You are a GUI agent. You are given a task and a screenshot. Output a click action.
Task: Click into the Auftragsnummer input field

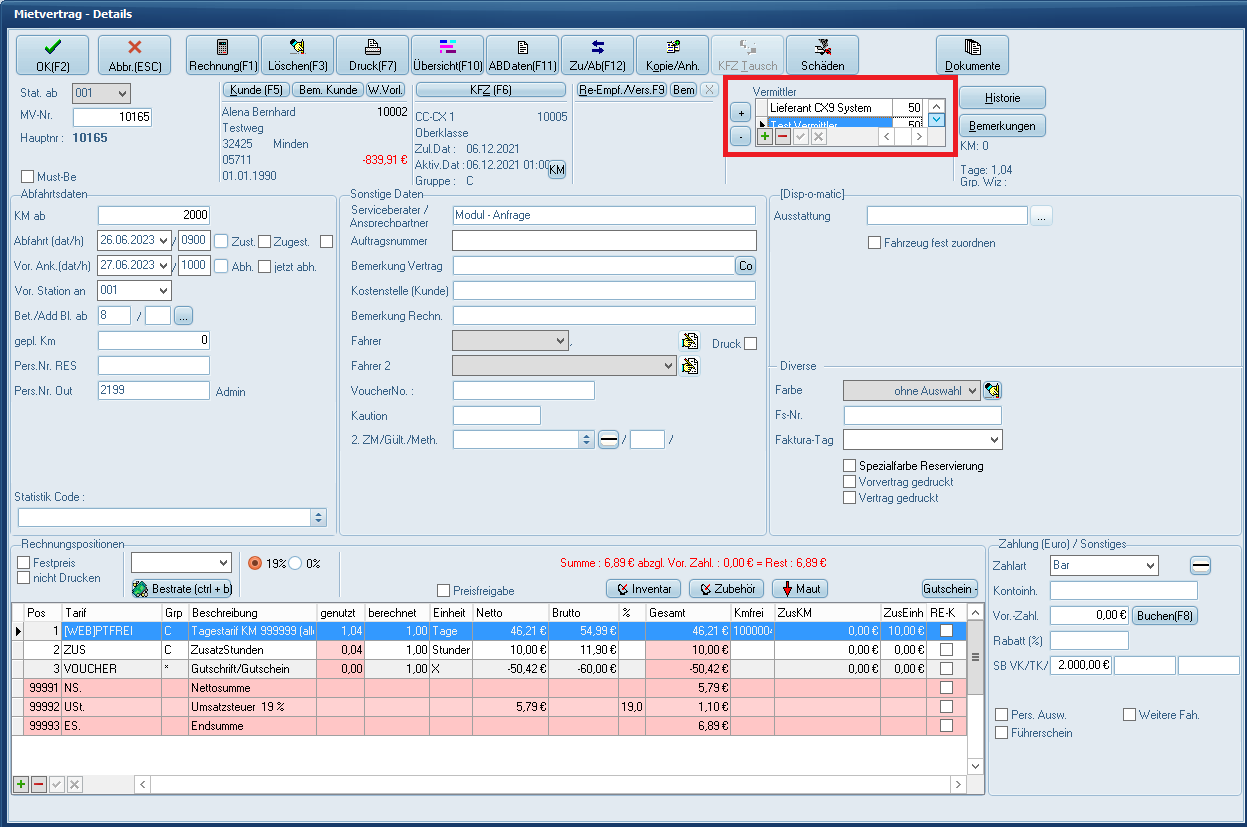point(604,241)
